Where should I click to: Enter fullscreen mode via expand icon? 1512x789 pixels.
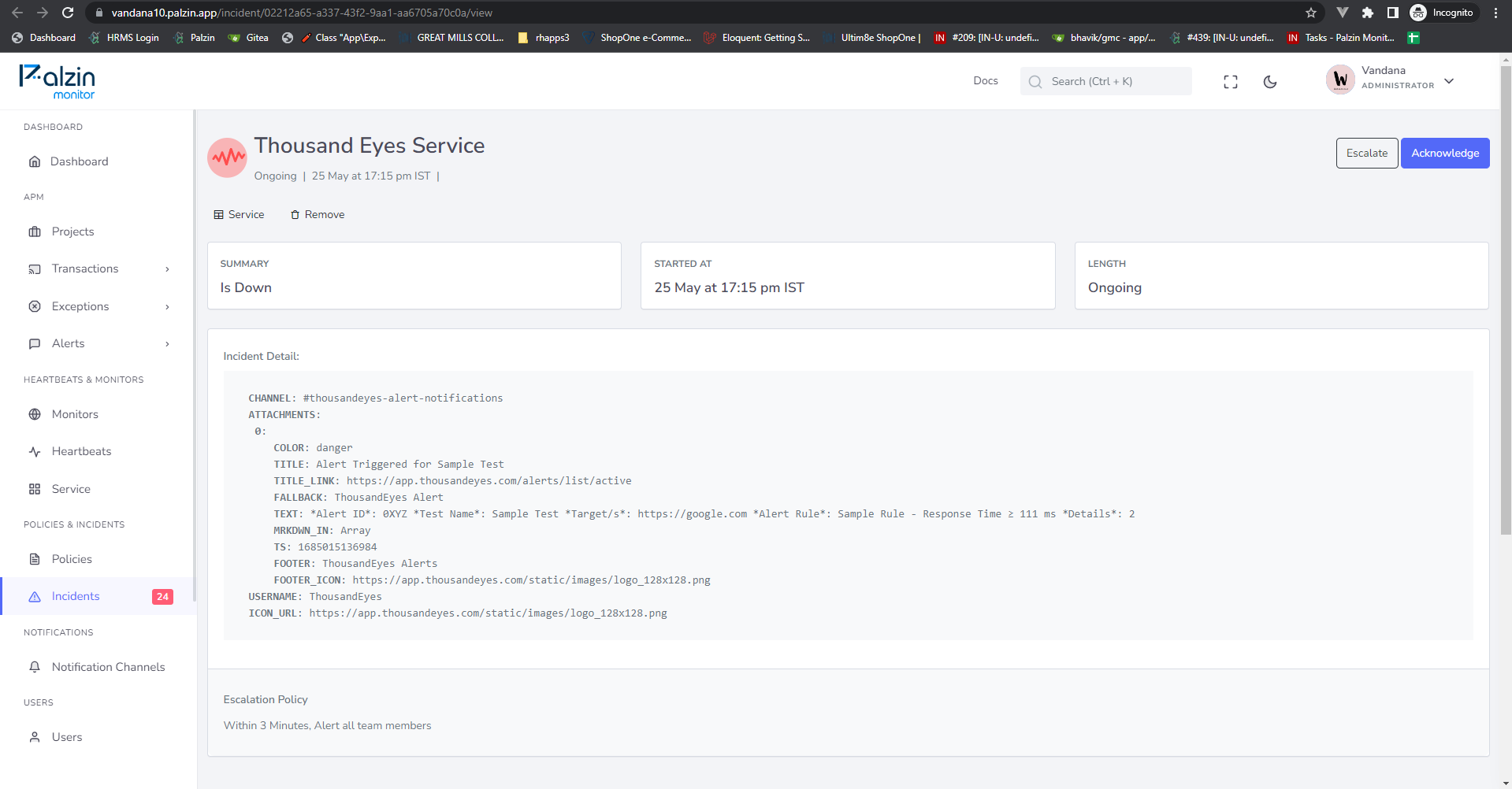pyautogui.click(x=1231, y=82)
